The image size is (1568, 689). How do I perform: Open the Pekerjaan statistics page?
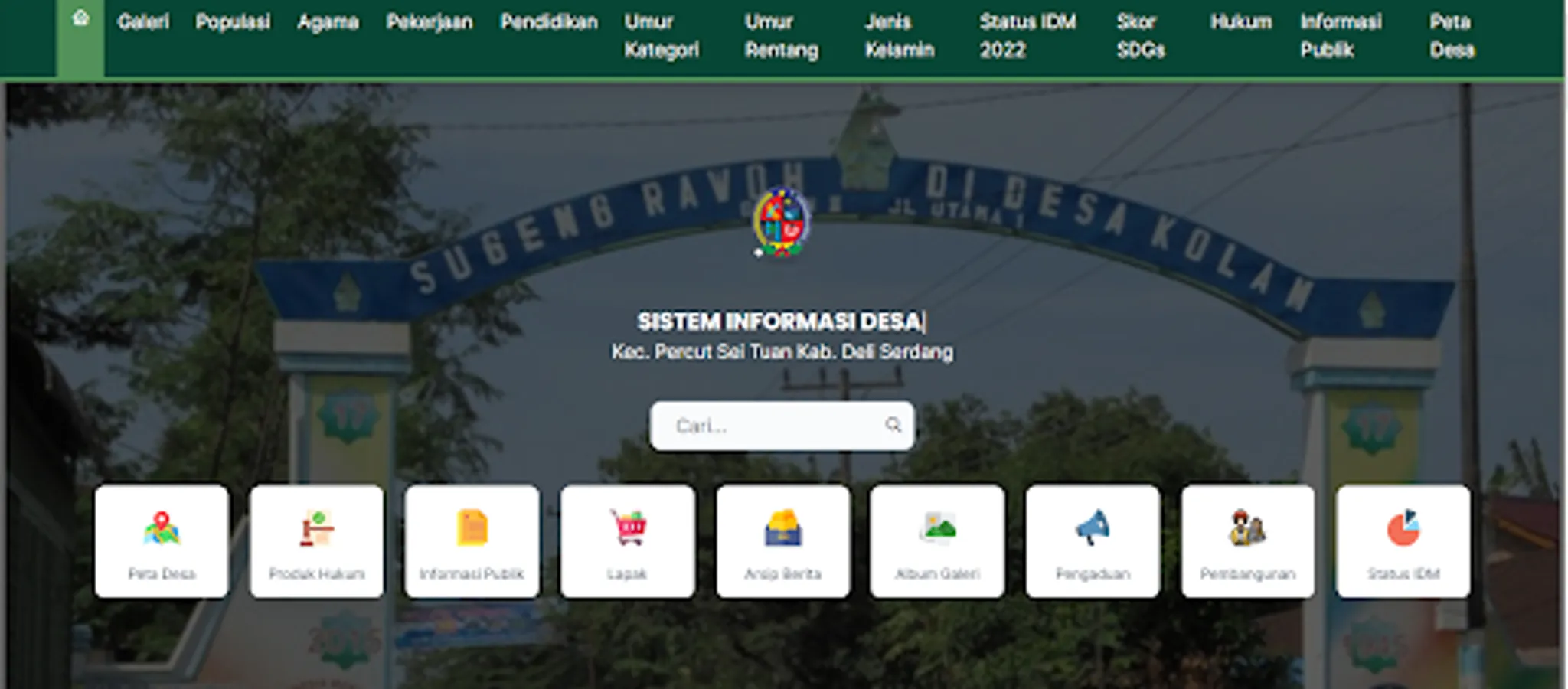(x=430, y=21)
